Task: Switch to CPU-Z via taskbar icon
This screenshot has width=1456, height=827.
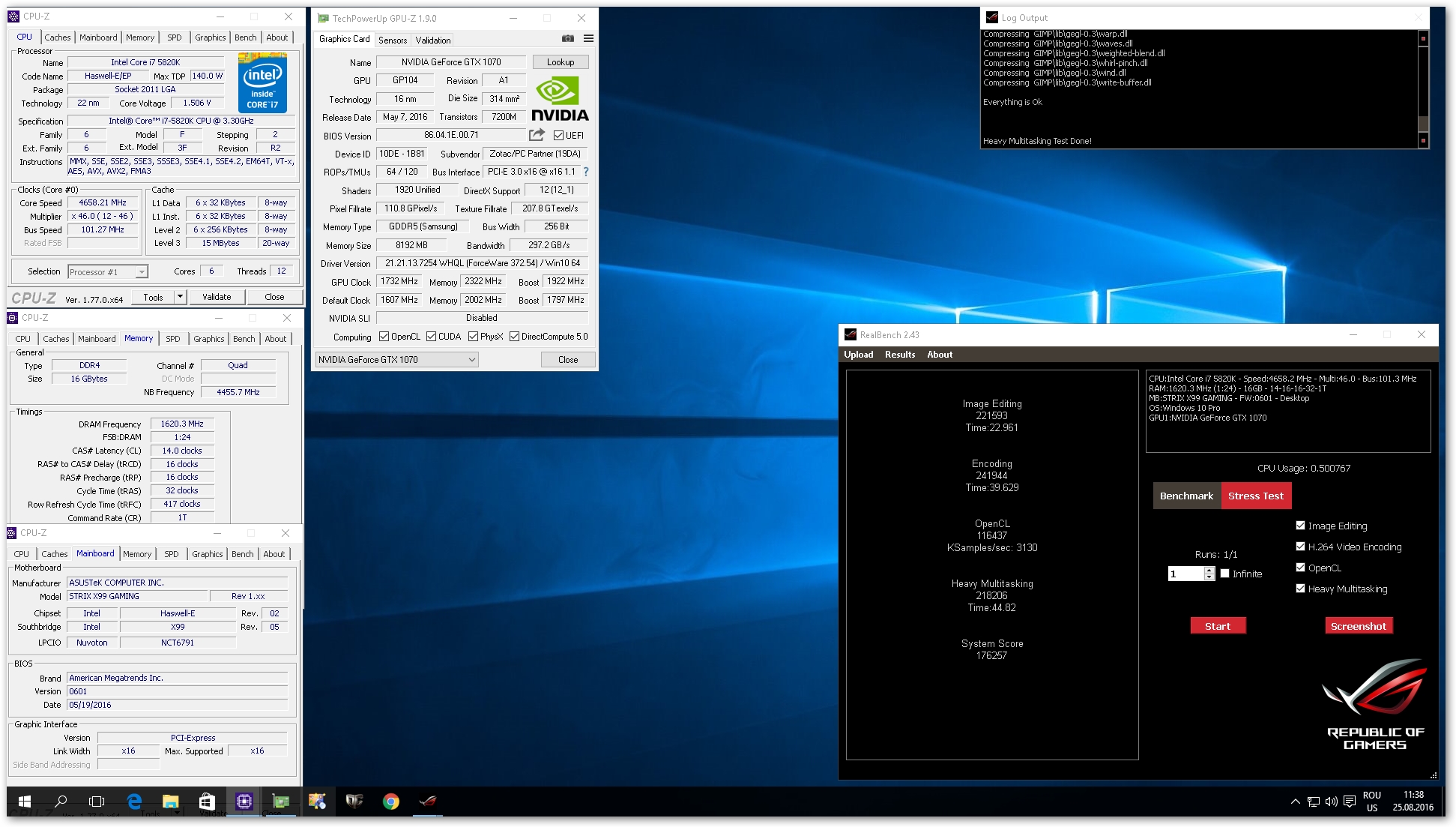Action: tap(244, 802)
